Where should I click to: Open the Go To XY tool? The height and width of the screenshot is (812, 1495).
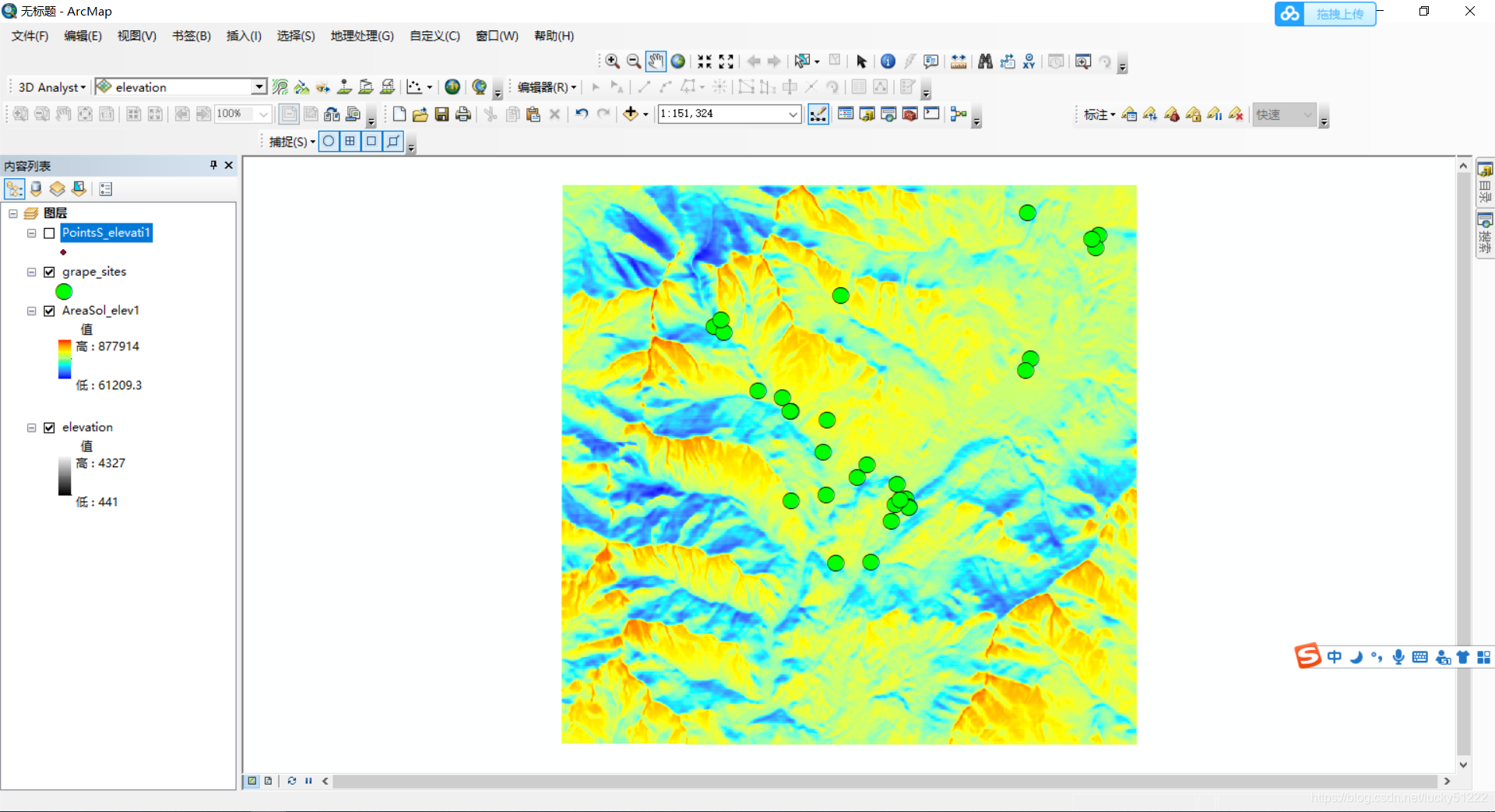tap(1029, 62)
